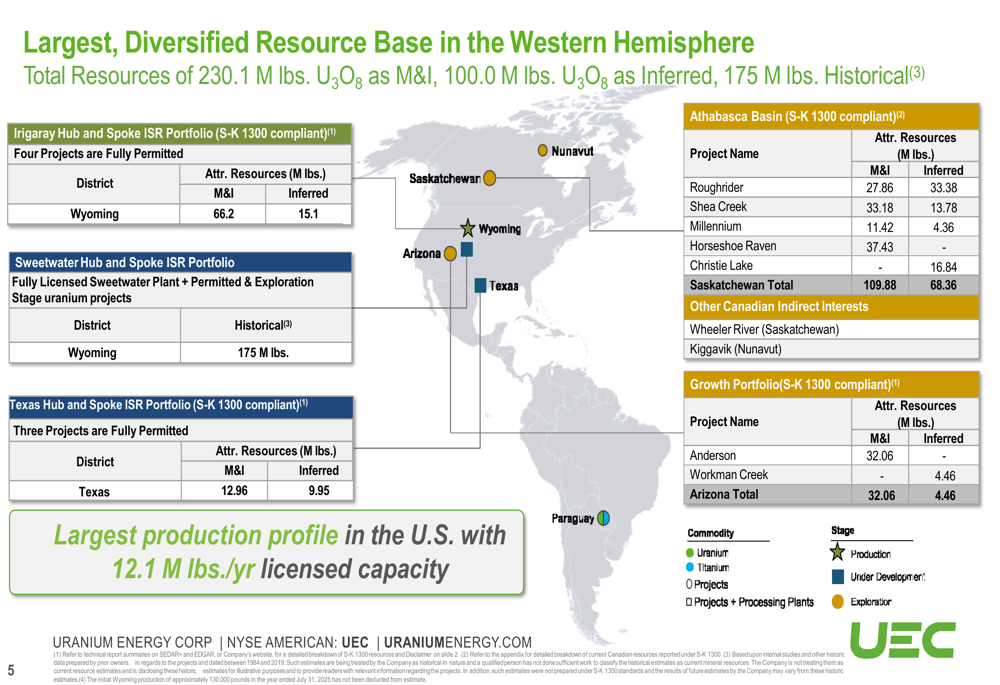
Task: Click the Paraguay map label
Action: 573,519
